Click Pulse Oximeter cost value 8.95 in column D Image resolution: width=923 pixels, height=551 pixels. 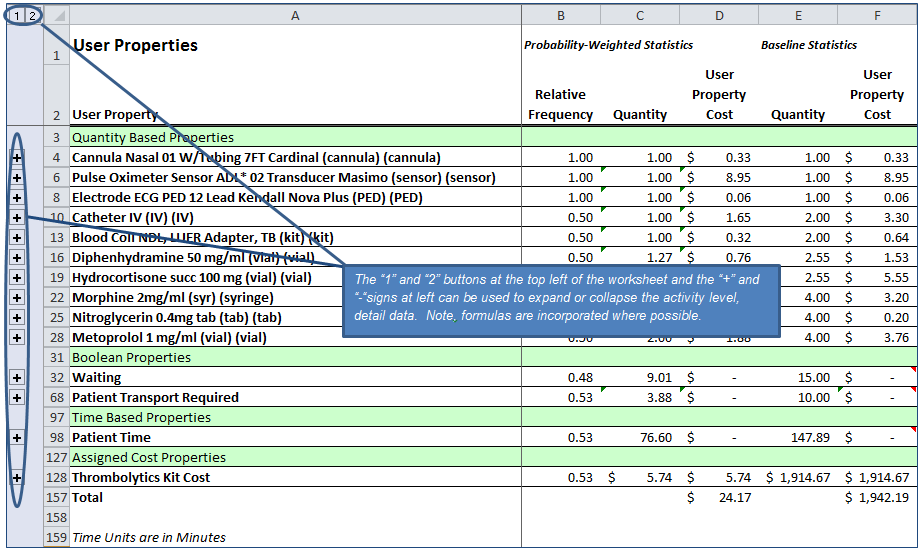738,178
